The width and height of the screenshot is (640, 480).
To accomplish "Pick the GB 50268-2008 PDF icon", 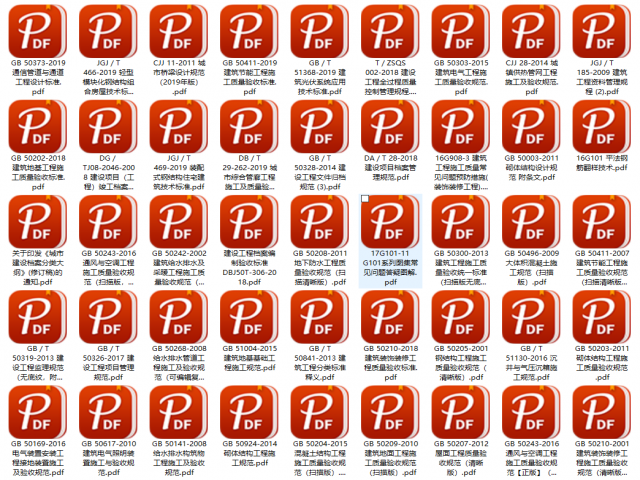I will 179,317.
